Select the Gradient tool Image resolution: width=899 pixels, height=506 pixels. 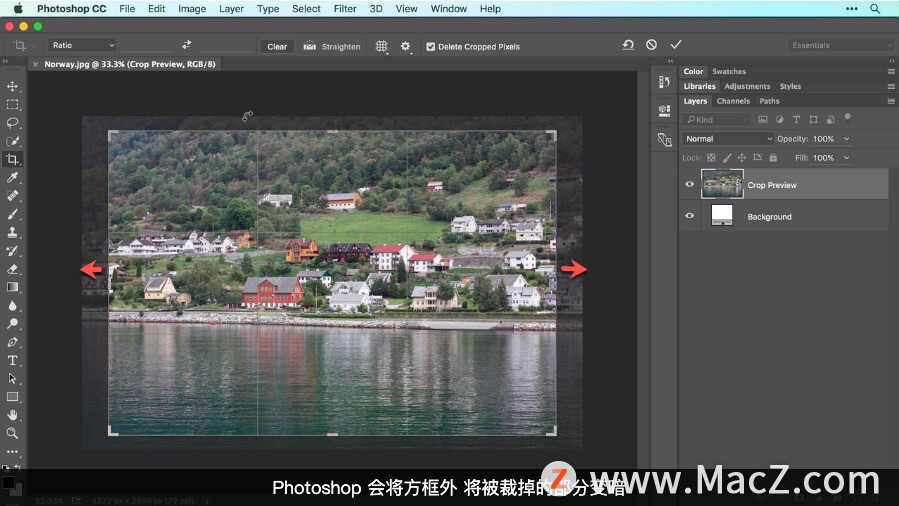[x=12, y=287]
